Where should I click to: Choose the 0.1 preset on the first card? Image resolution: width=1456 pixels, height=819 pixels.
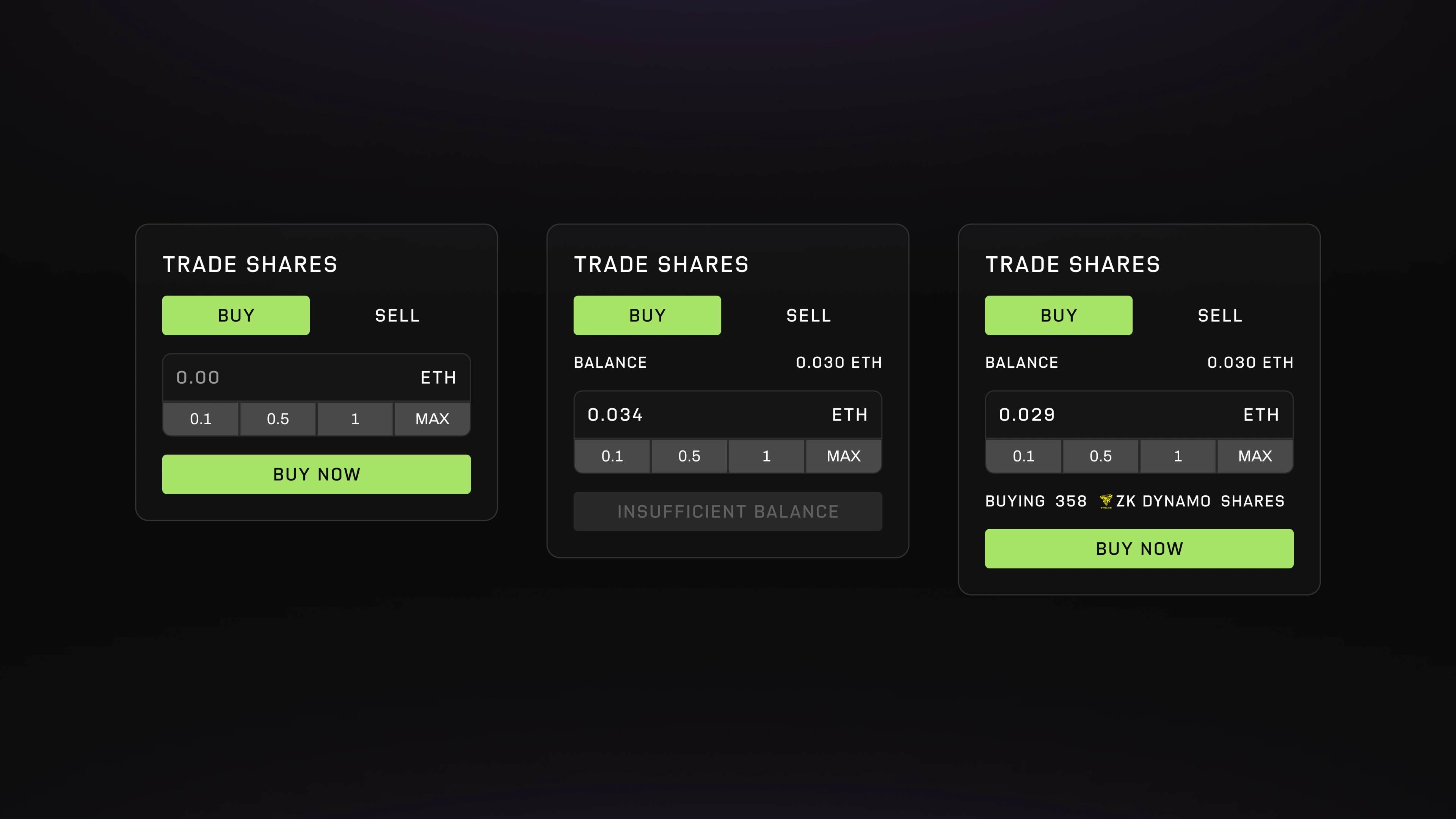(201, 418)
